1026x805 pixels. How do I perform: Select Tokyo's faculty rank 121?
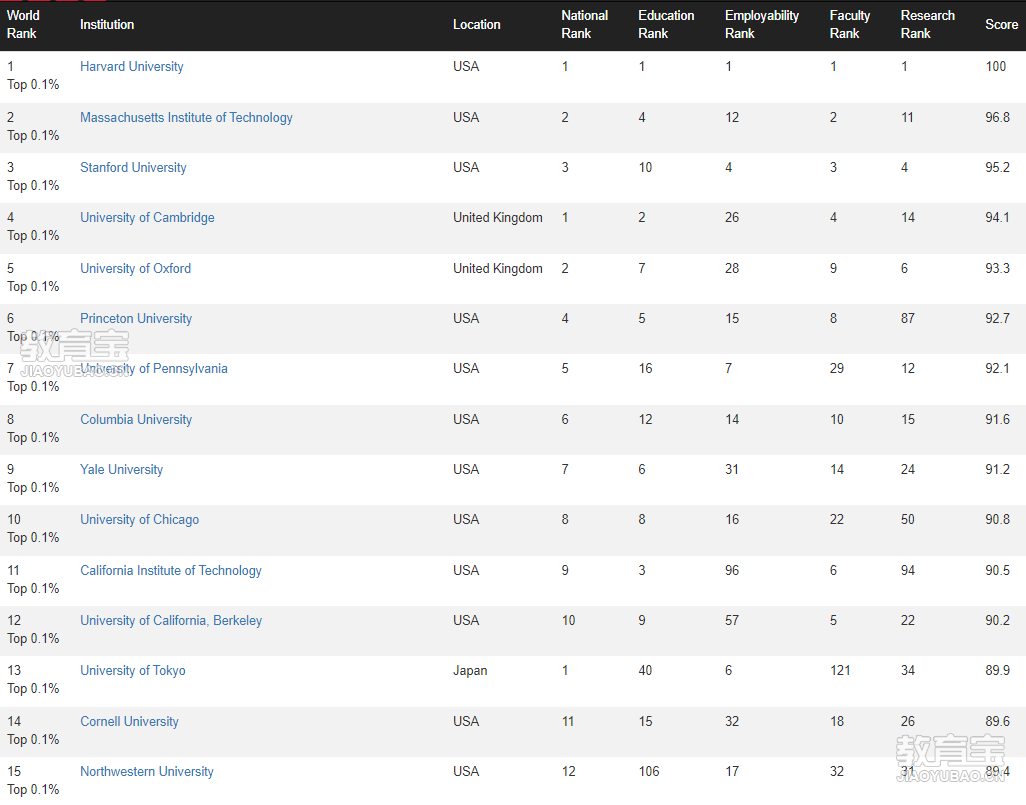pos(840,671)
